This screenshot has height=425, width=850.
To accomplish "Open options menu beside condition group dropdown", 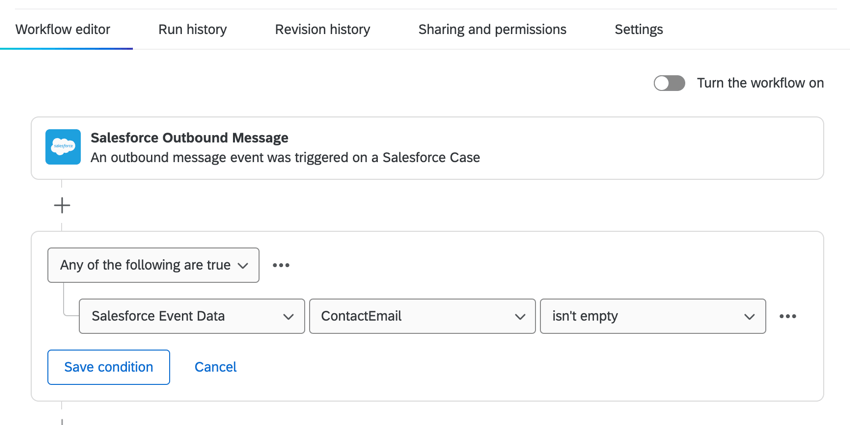I will pos(281,265).
